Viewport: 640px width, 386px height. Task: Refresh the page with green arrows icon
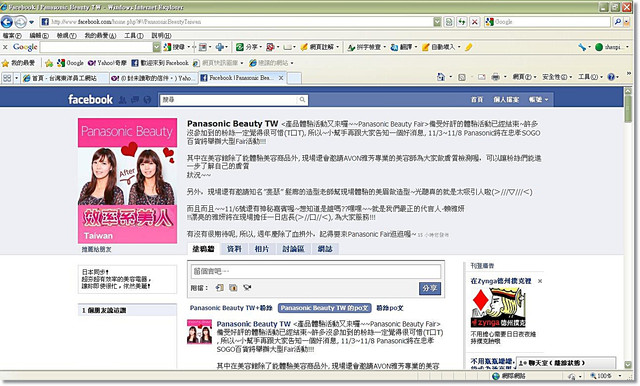point(462,22)
